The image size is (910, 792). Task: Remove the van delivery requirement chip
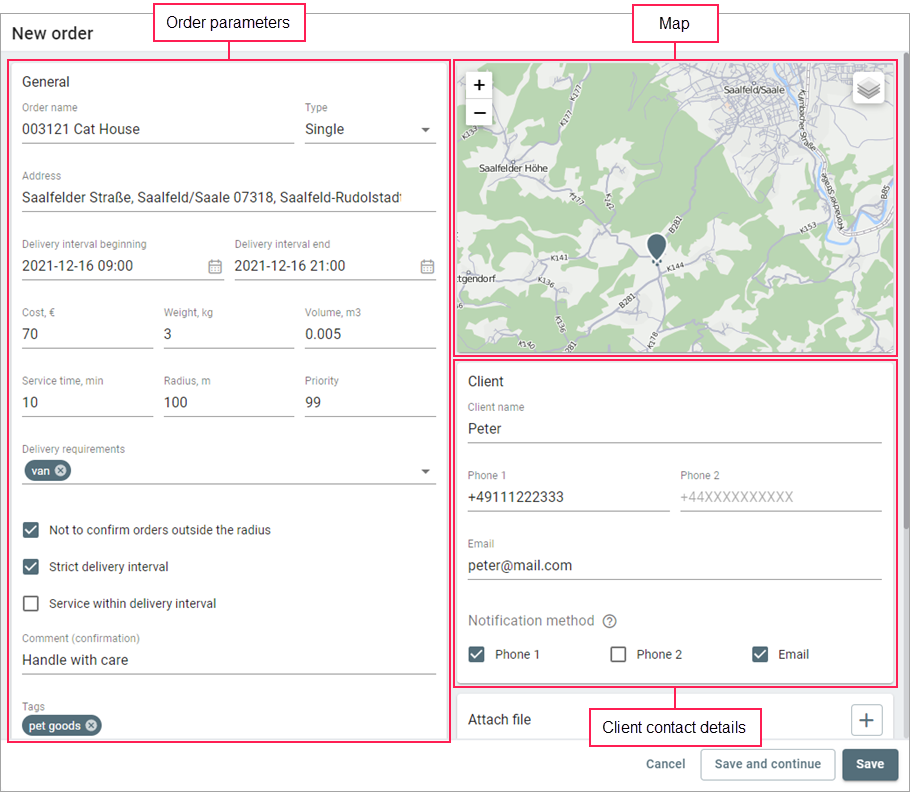[x=61, y=471]
